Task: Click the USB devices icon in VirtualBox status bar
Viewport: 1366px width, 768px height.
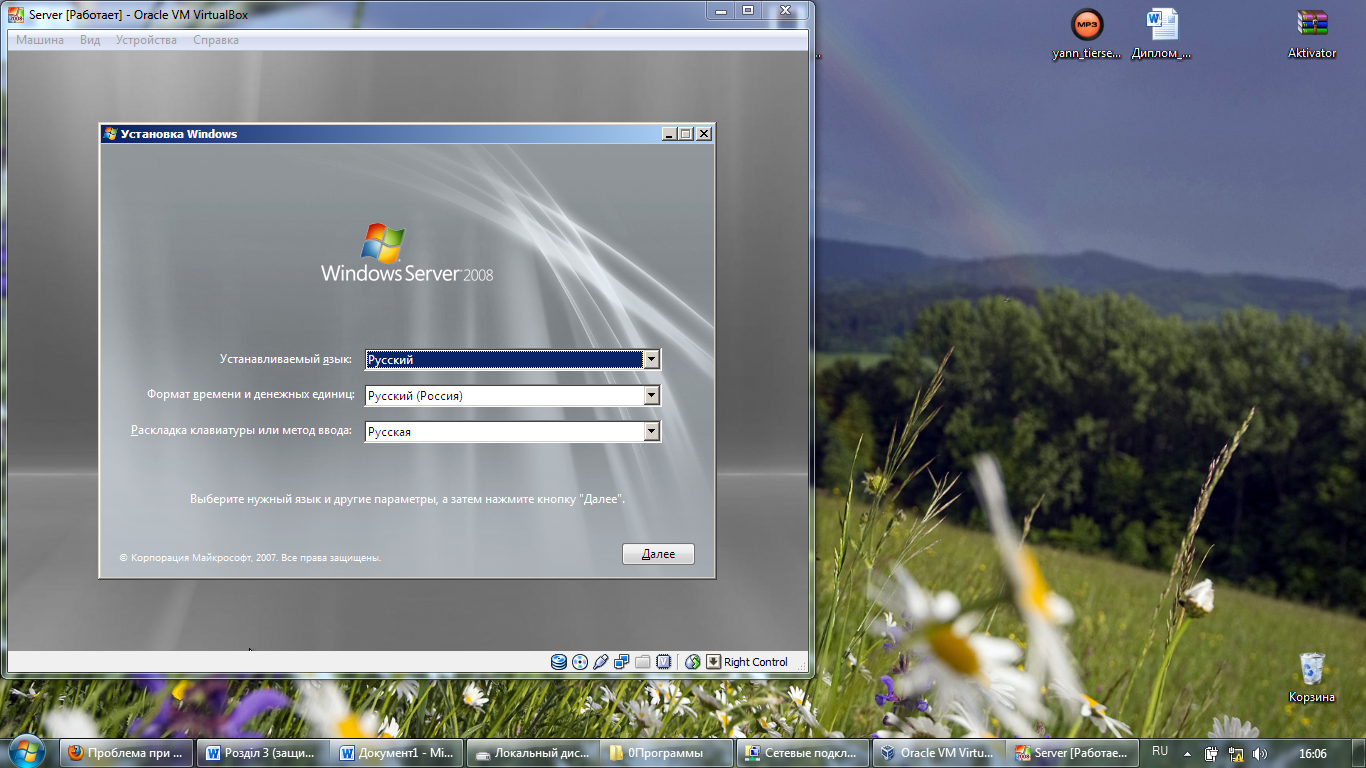Action: (x=600, y=662)
